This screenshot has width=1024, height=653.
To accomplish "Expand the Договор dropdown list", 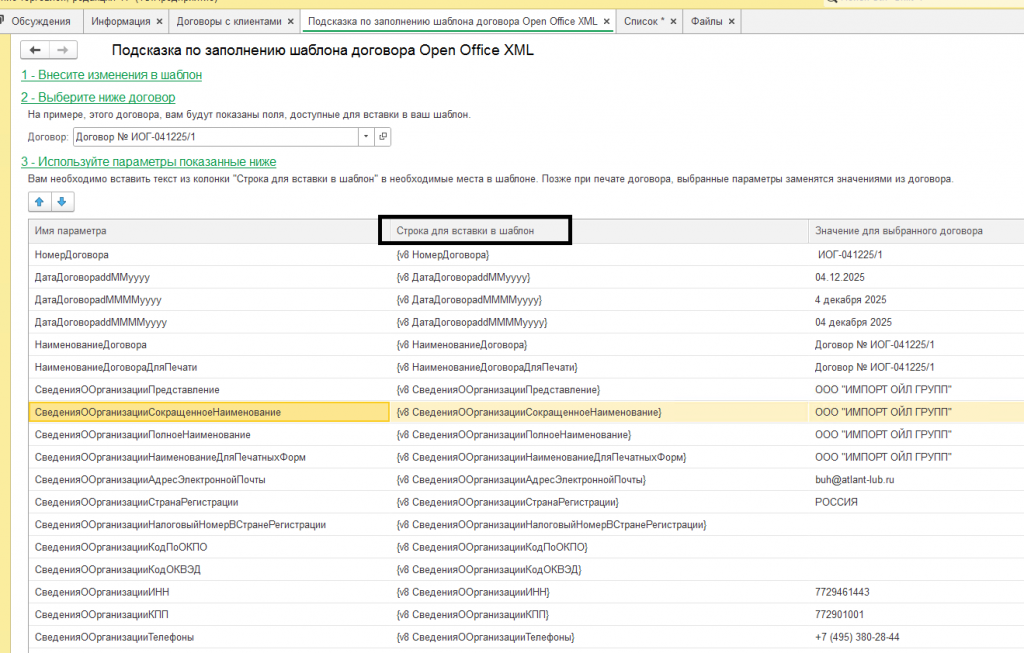I will pyautogui.click(x=365, y=136).
